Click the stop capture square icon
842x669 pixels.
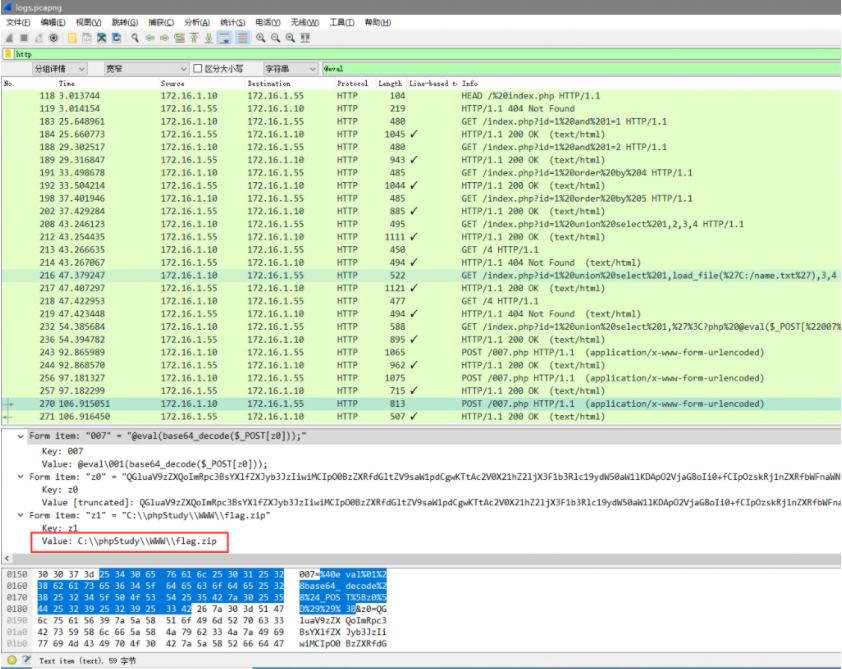click(x=24, y=38)
